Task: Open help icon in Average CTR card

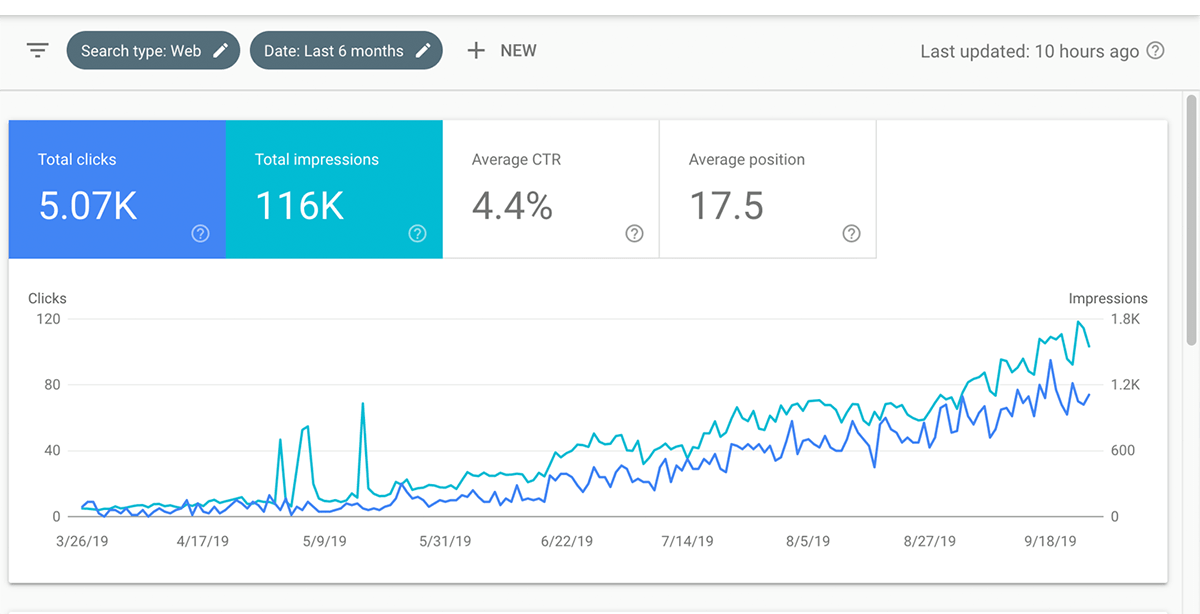Action: tap(634, 233)
